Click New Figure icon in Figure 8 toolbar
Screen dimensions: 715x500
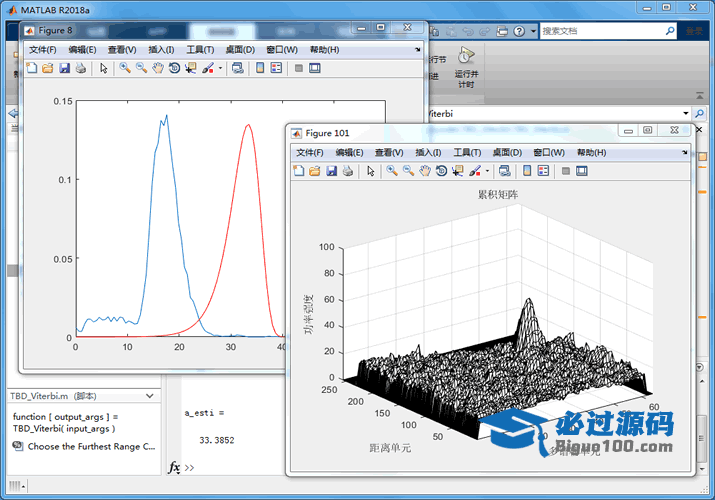point(32,68)
